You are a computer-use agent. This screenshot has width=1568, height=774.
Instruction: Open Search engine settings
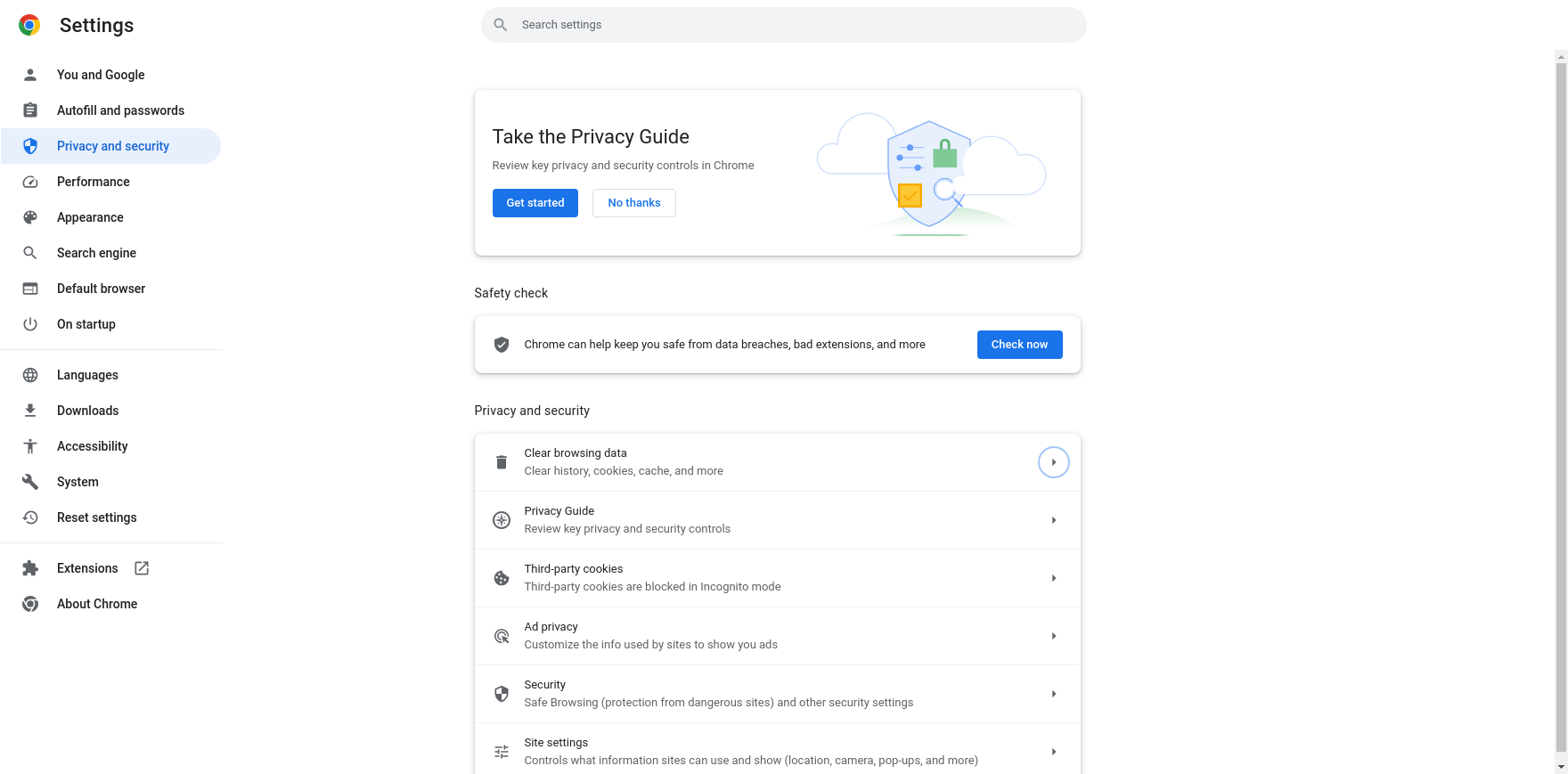(x=110, y=253)
